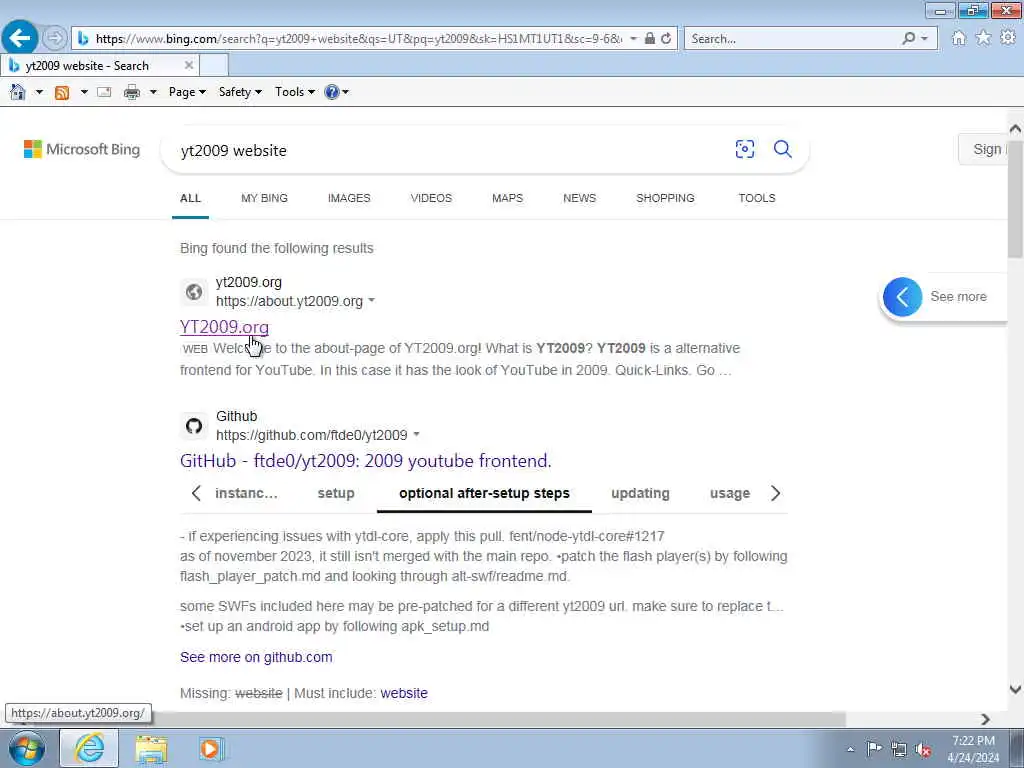Viewport: 1024px width, 768px height.
Task: Click the Bing search query input field
Action: (x=451, y=150)
